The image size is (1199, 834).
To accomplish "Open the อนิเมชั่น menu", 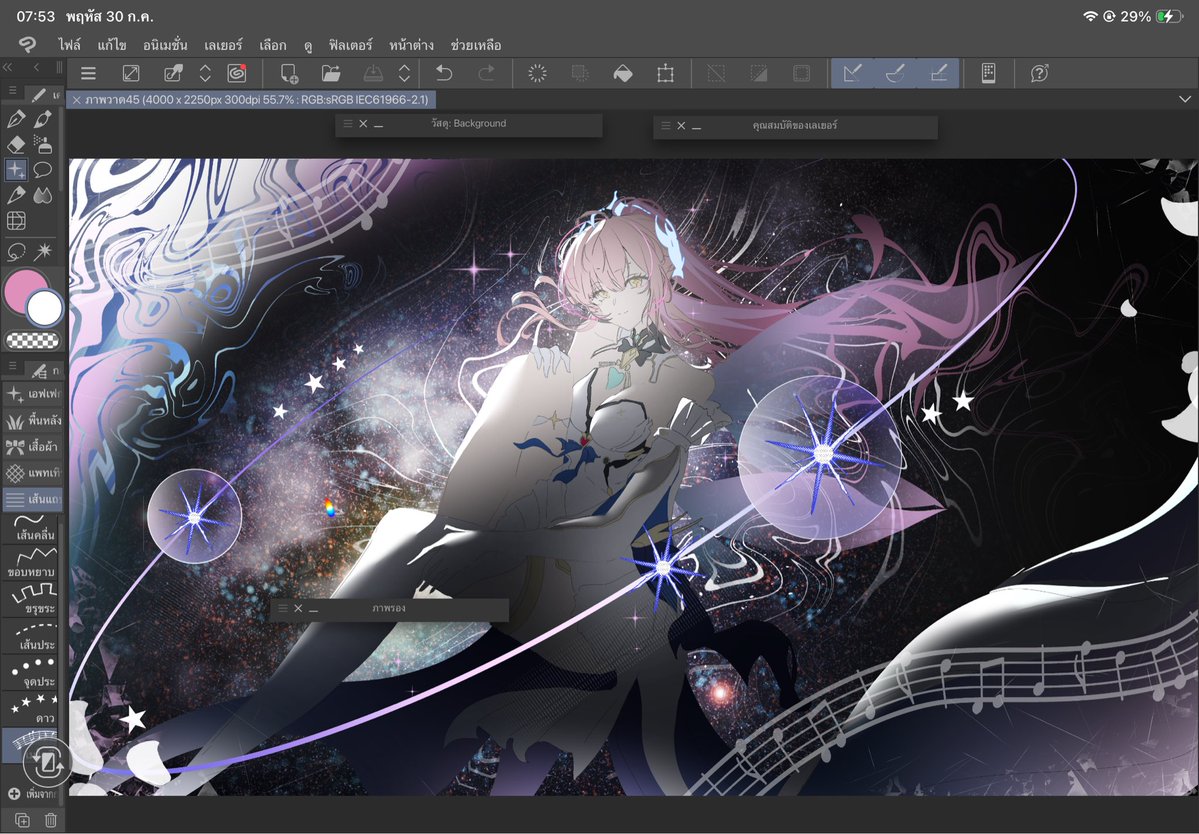I will click(165, 45).
